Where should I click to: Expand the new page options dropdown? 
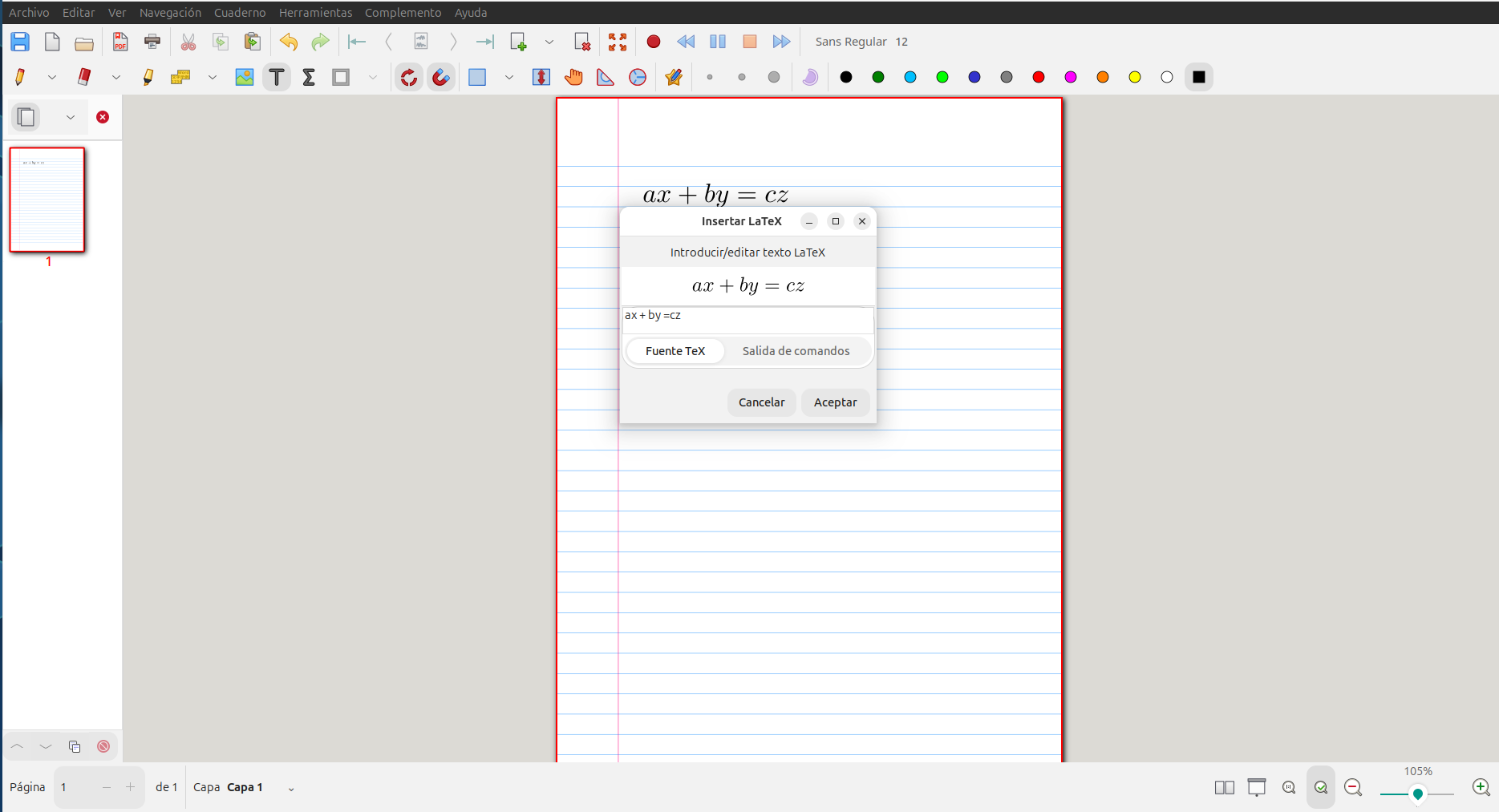(549, 42)
